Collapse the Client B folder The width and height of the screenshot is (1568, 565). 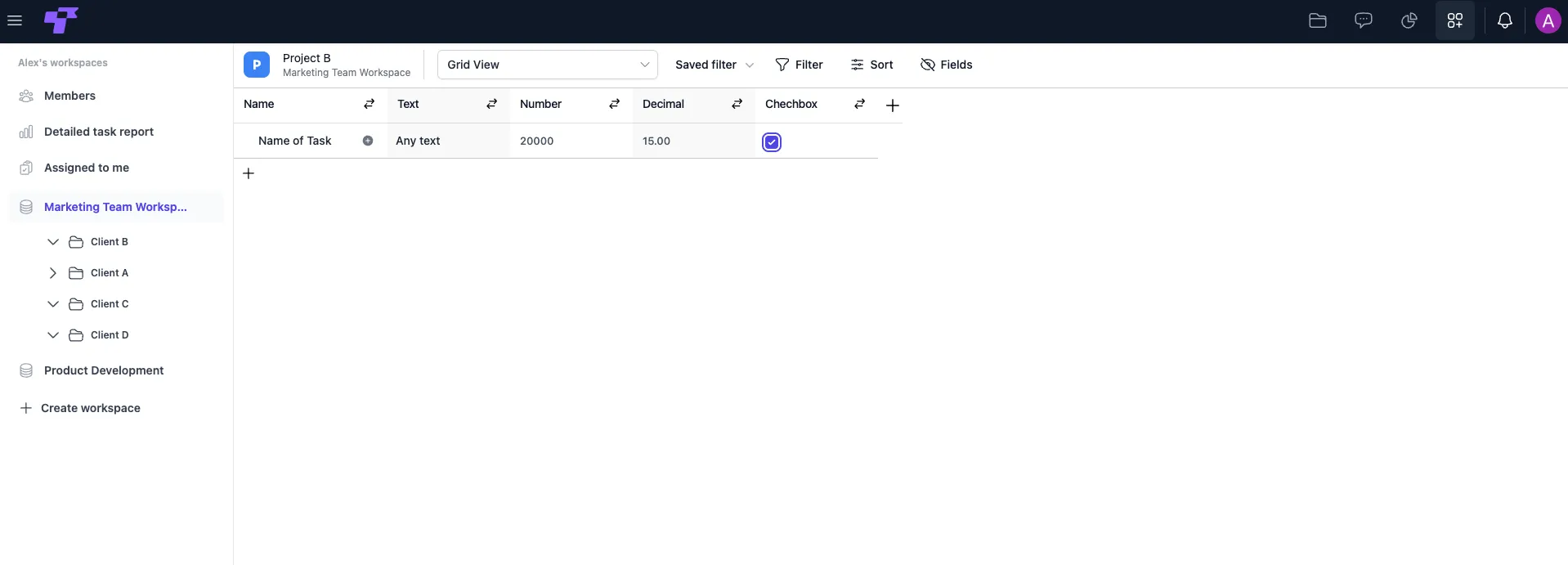tap(53, 242)
